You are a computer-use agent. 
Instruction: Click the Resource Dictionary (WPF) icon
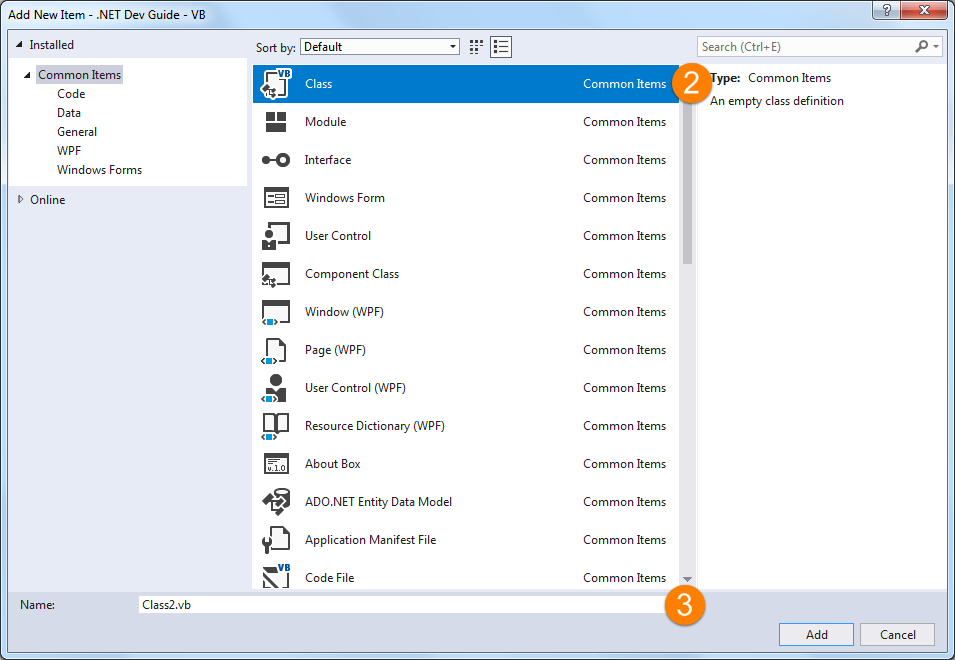coord(275,427)
